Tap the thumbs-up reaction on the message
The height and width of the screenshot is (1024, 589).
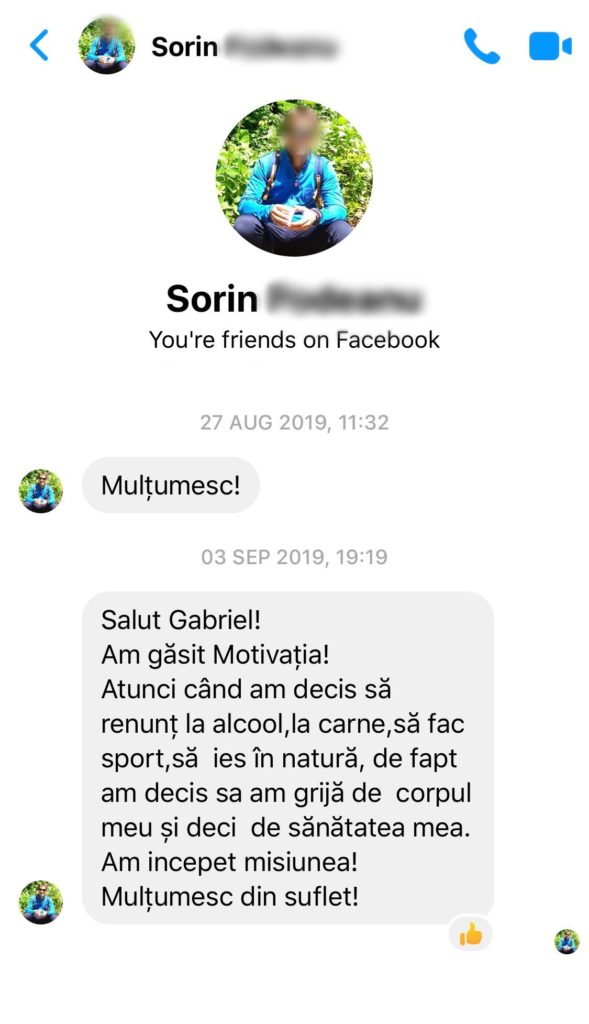pos(470,934)
